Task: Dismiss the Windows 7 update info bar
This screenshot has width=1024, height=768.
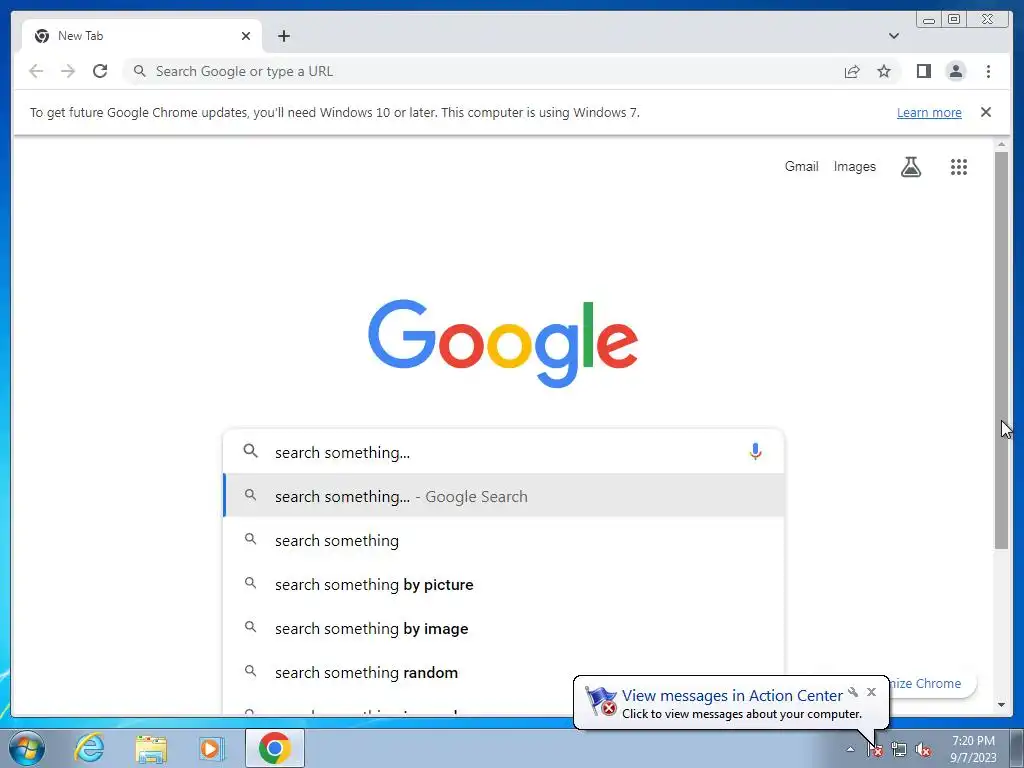Action: [x=986, y=112]
